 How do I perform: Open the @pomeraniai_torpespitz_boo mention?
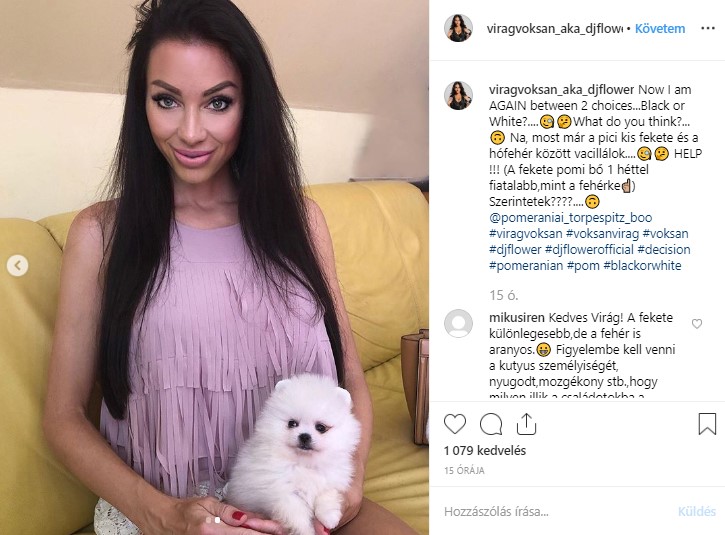coord(571,217)
